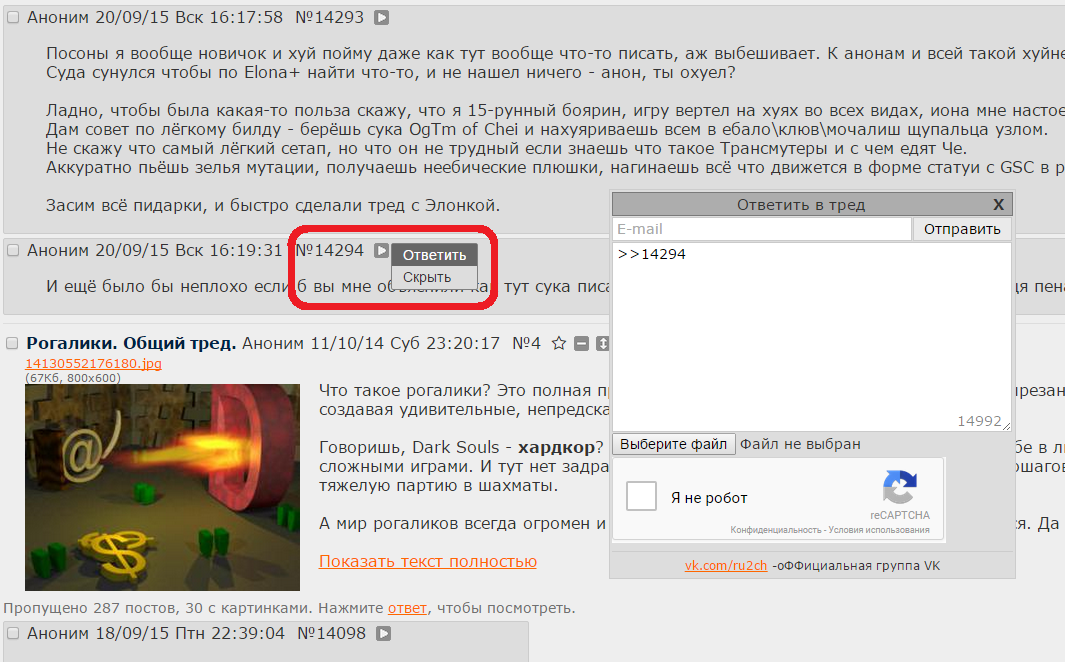Image resolution: width=1065 pixels, height=662 pixels.
Task: Hide thread №4 with the minus icon
Action: pos(581,344)
